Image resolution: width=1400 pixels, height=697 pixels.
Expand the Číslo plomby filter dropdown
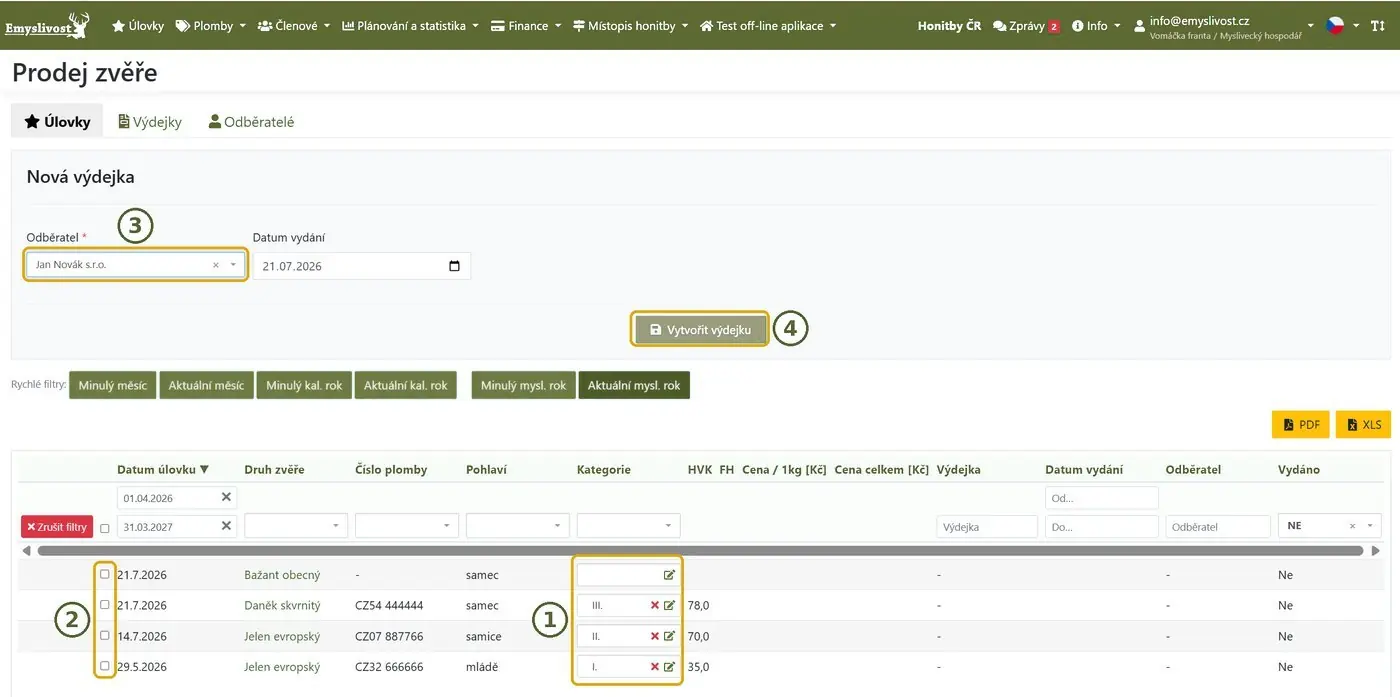[407, 526]
